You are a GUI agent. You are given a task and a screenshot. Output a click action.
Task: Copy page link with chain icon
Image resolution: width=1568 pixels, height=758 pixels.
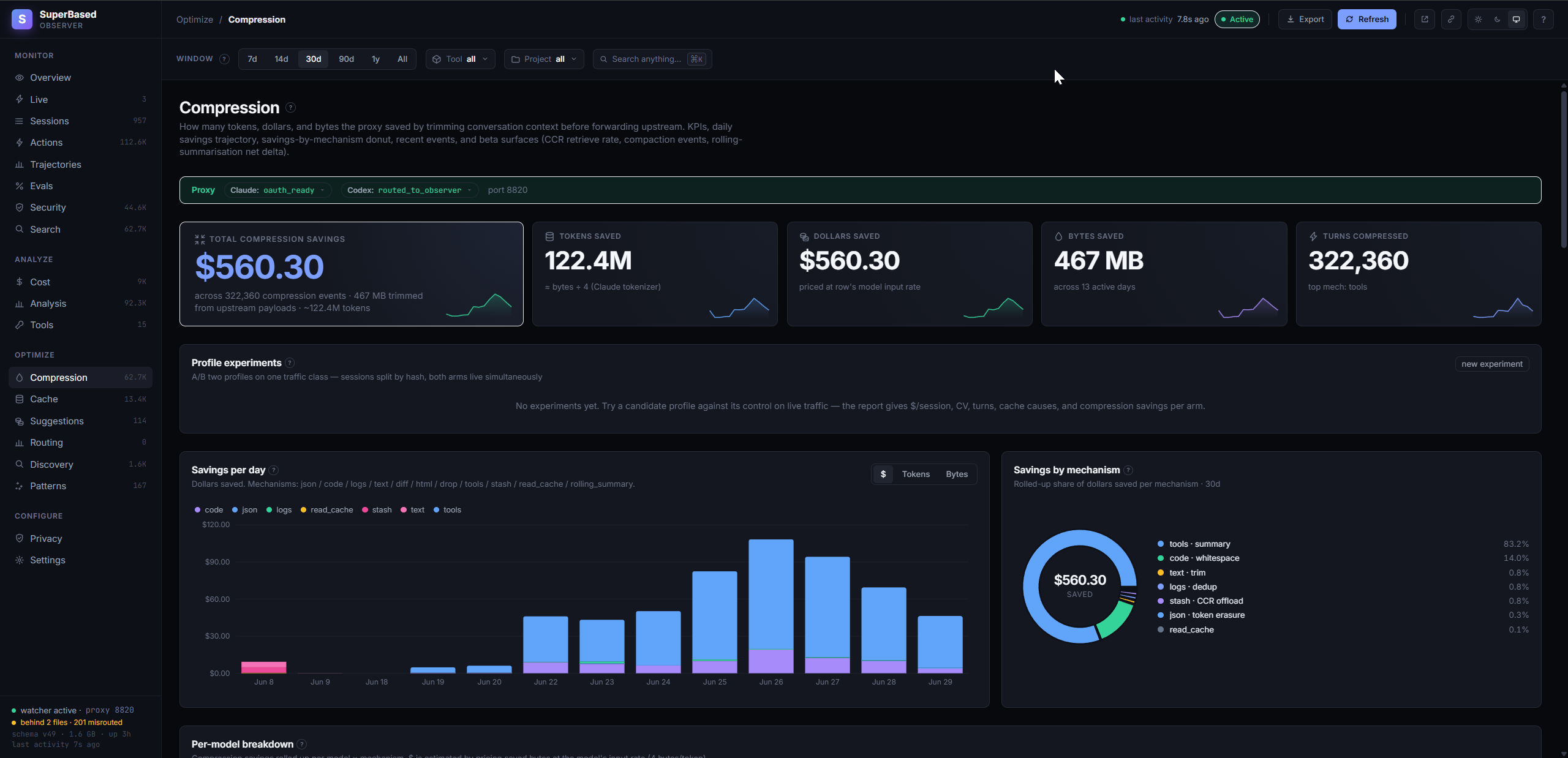coord(1451,19)
